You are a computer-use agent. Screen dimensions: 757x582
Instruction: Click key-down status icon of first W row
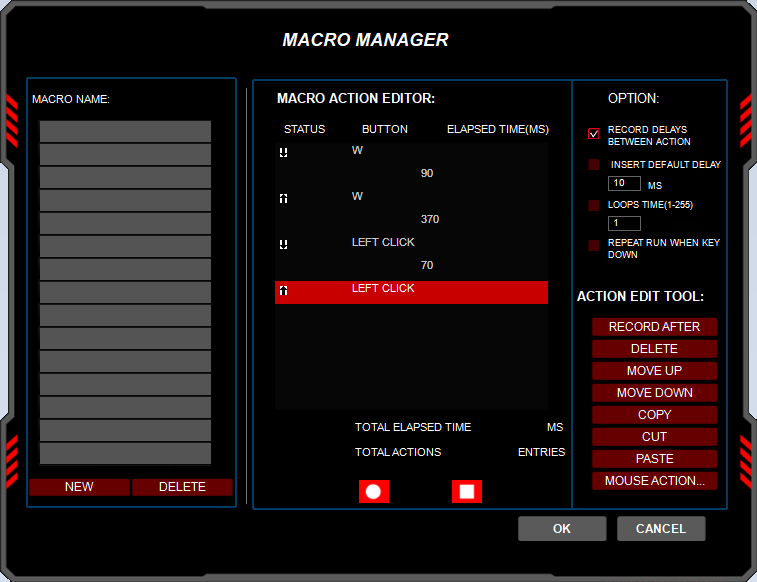(284, 152)
